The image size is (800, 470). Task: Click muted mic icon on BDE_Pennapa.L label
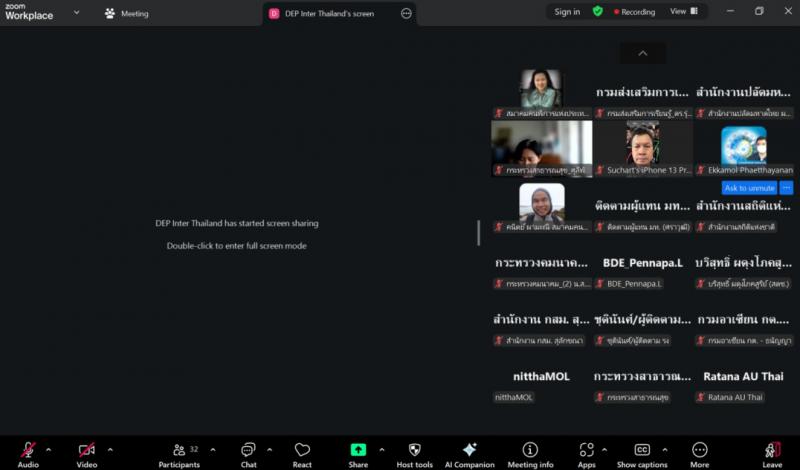click(600, 284)
